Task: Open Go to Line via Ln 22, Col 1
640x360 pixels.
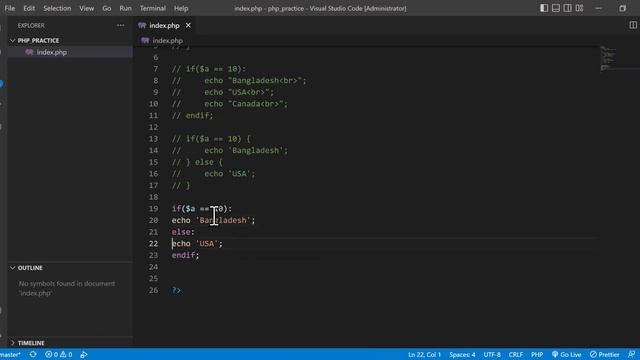Action: tap(424, 354)
